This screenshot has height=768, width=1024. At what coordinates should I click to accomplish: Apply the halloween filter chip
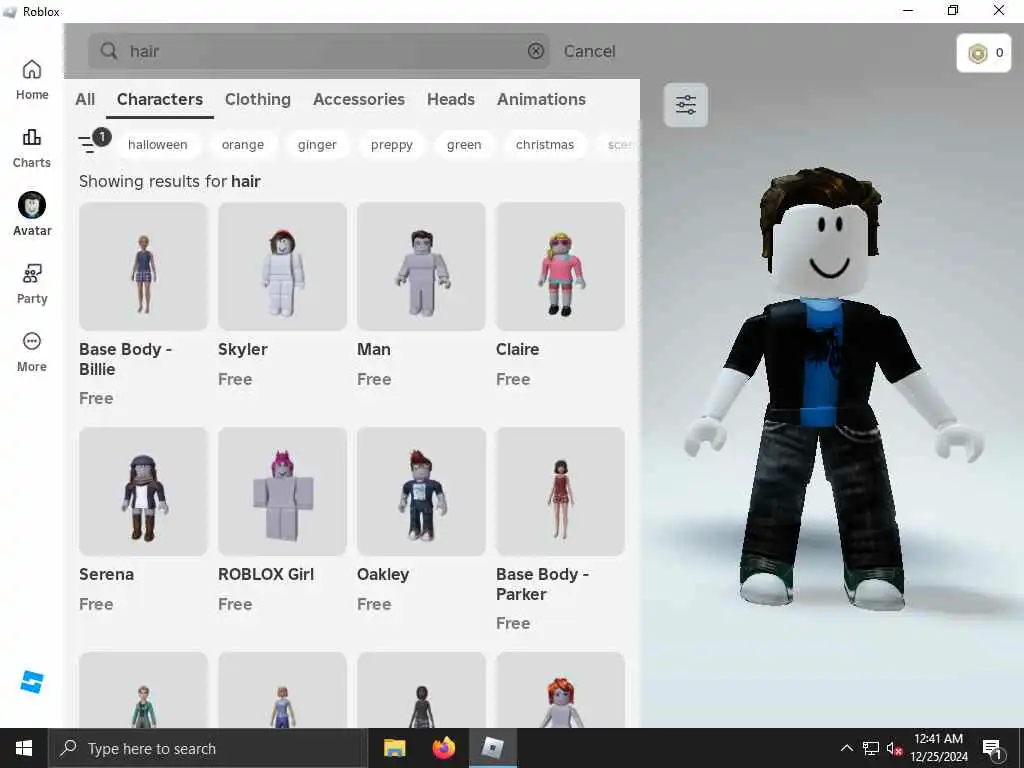pyautogui.click(x=157, y=144)
